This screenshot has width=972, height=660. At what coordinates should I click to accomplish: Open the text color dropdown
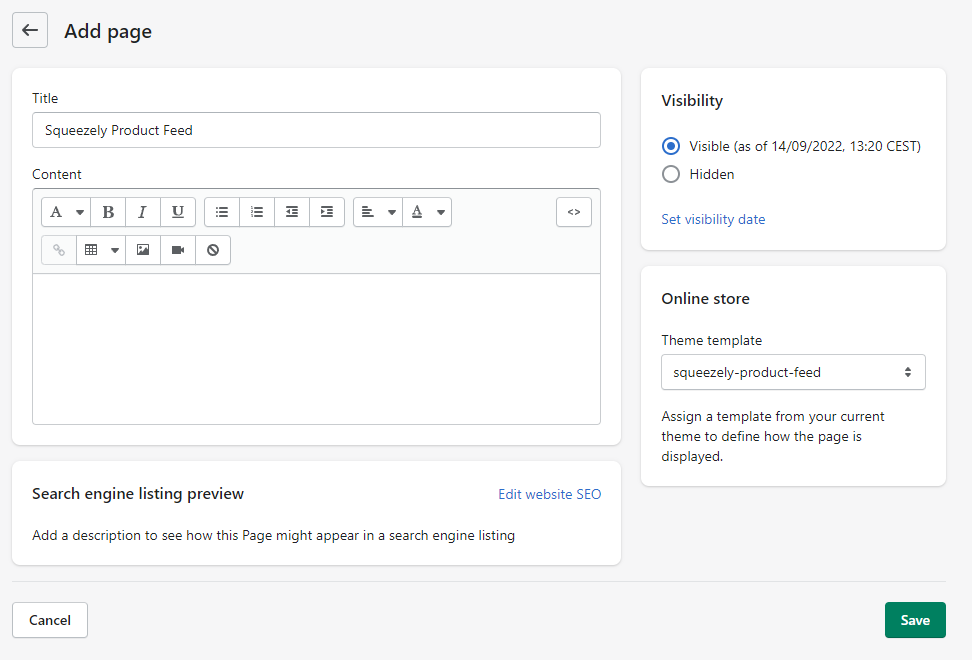pos(427,212)
